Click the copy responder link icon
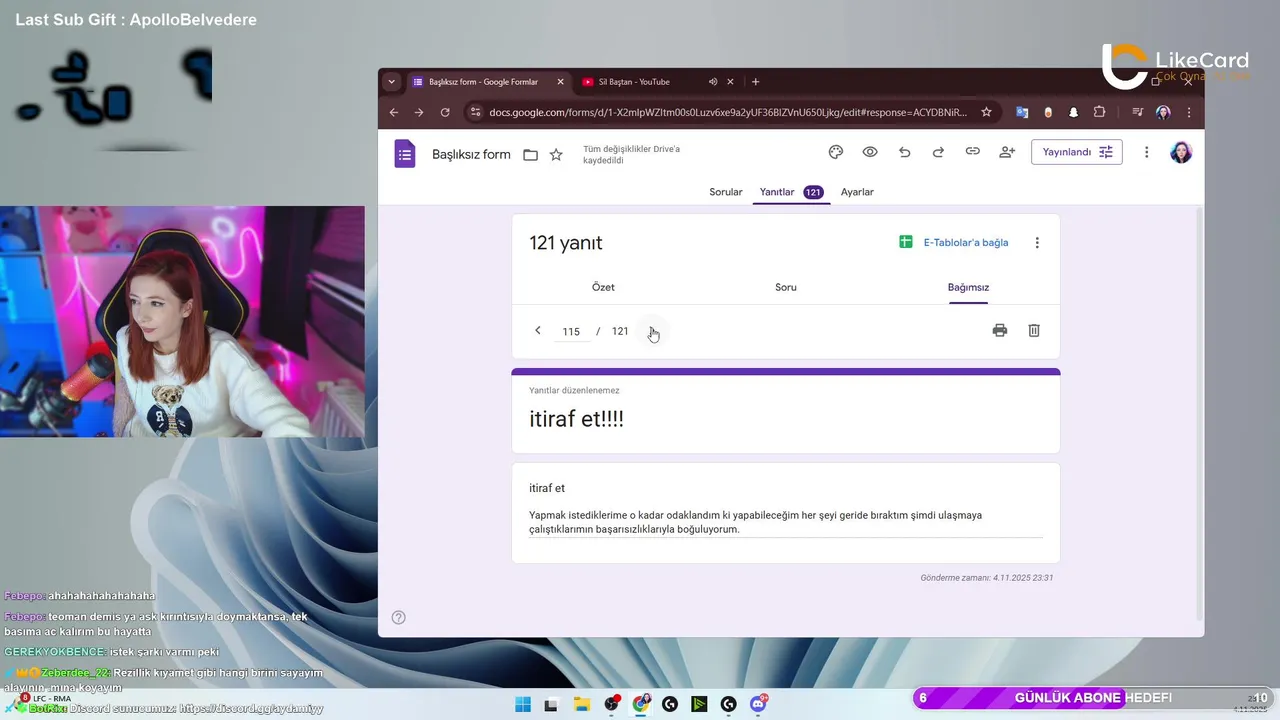 (972, 152)
